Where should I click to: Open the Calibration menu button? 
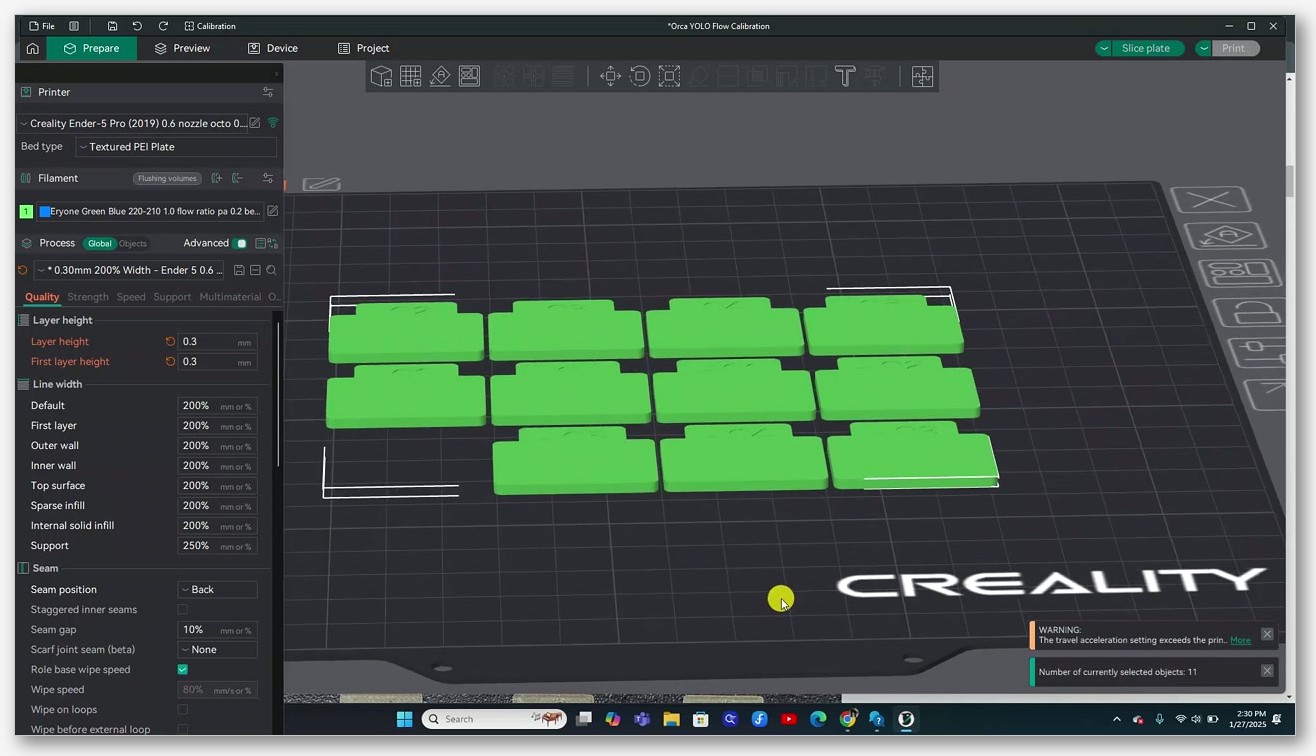(x=210, y=26)
